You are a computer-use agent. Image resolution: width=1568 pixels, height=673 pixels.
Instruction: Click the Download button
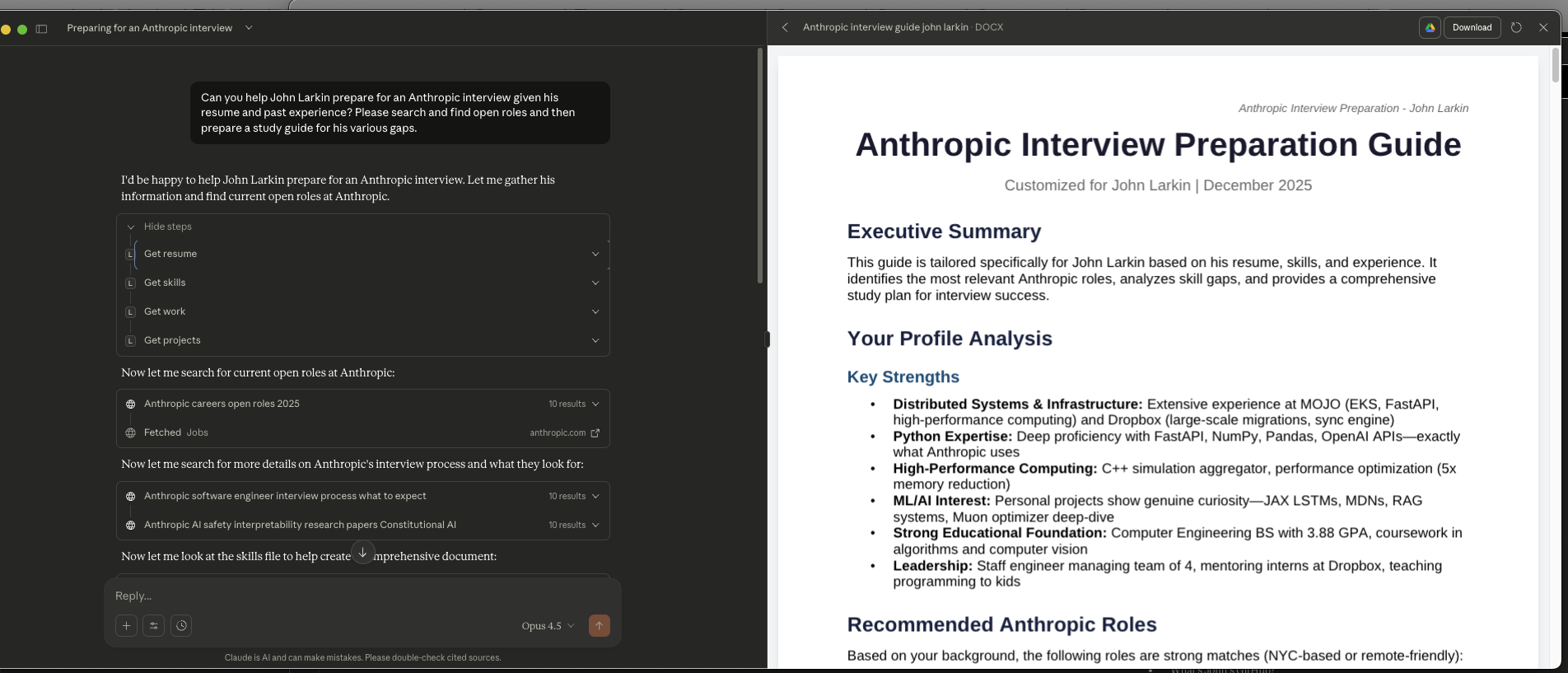pyautogui.click(x=1472, y=28)
